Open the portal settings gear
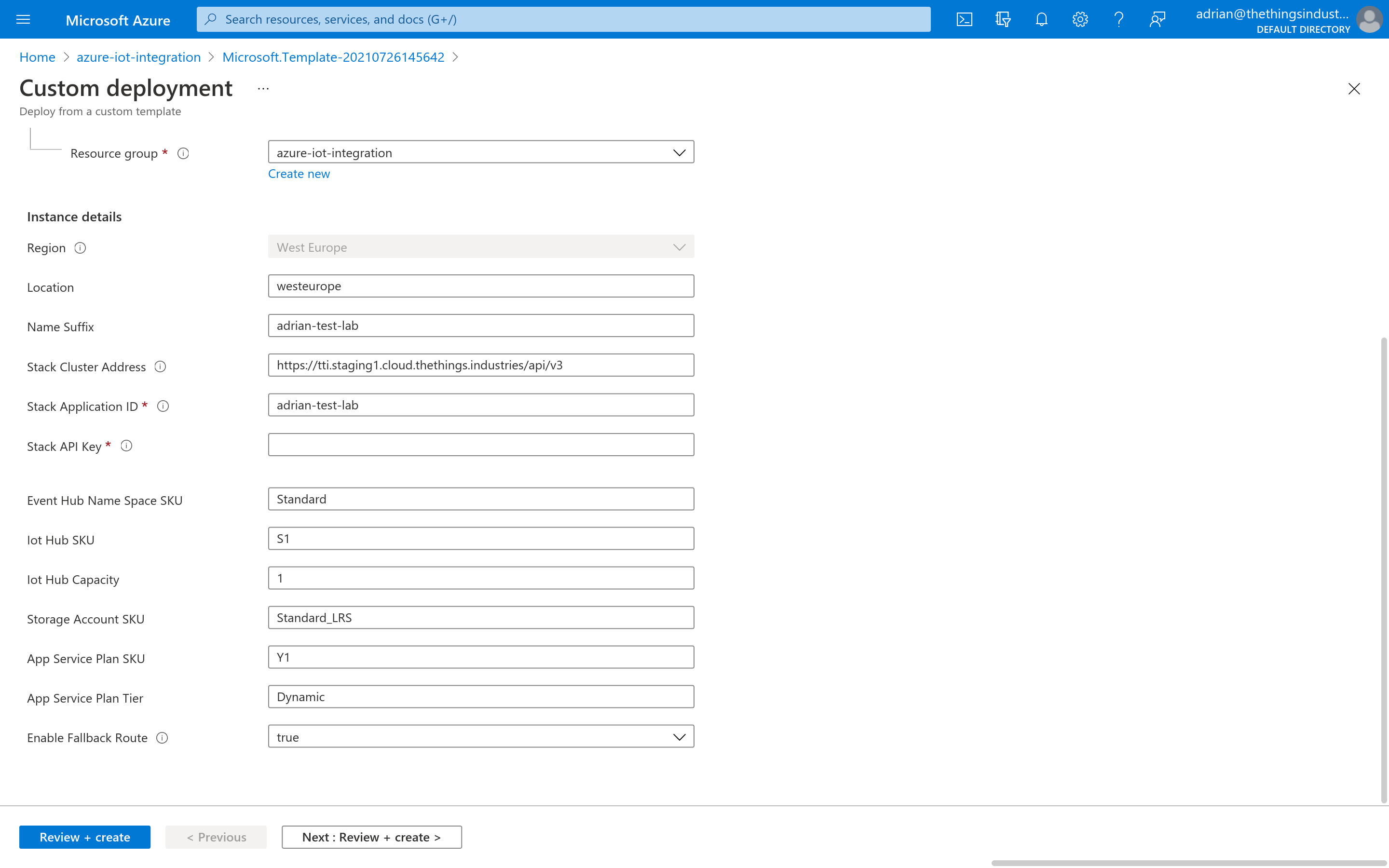 coord(1080,19)
